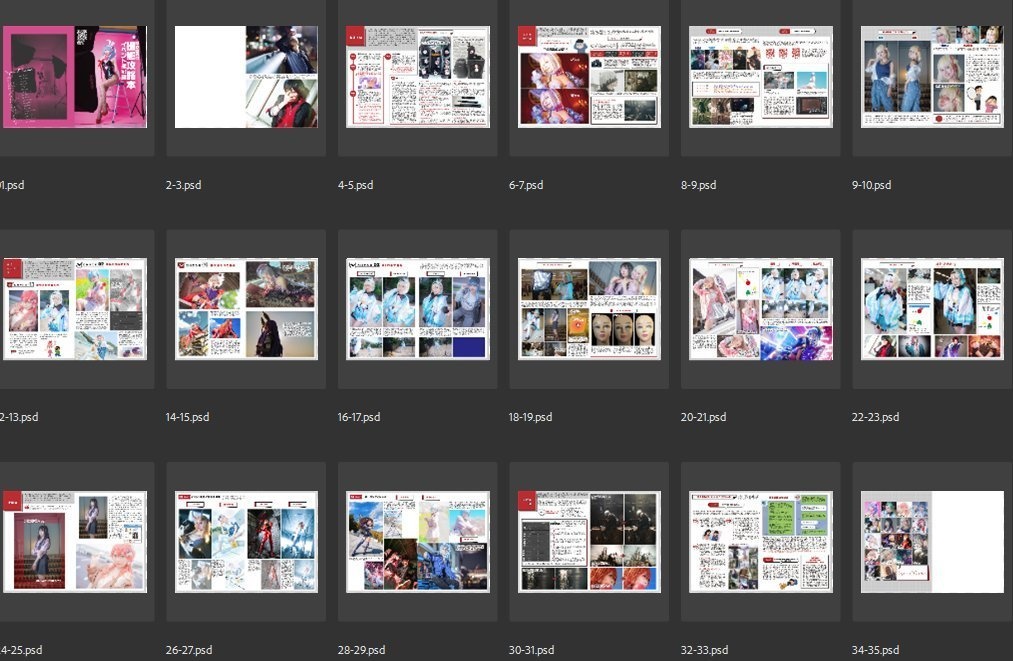The height and width of the screenshot is (661, 1013).
Task: Click the file name 2-3.psd
Action: click(x=183, y=185)
